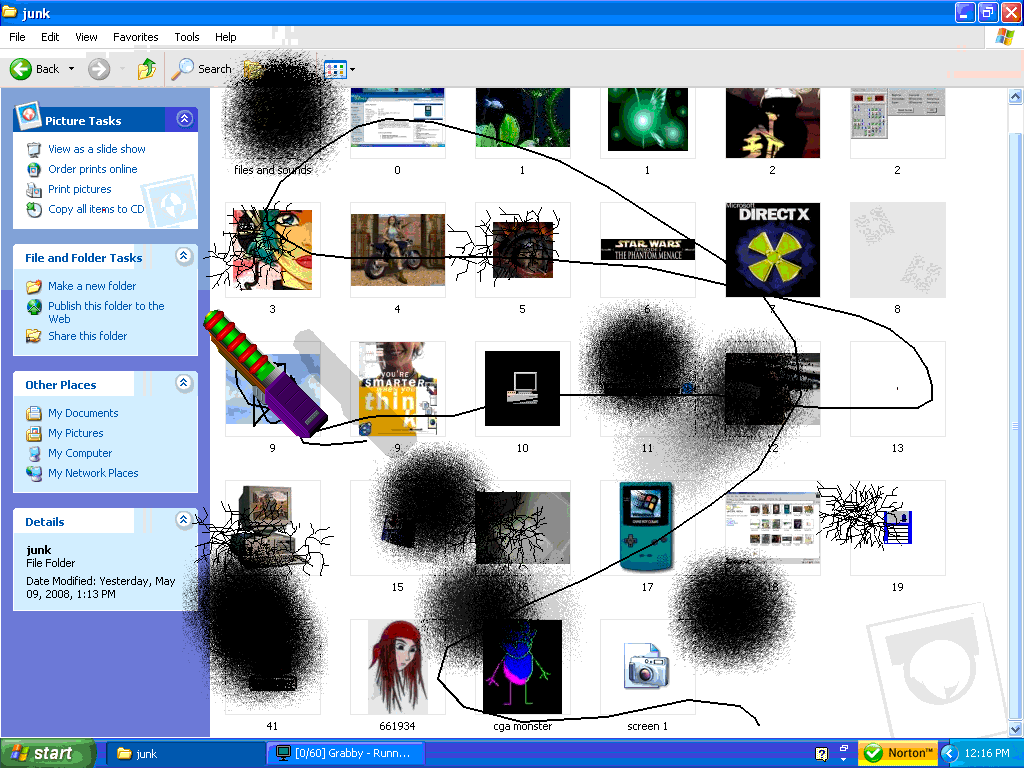1024x768 pixels.
Task: Open the Back history dropdown arrow
Action: tap(71, 69)
